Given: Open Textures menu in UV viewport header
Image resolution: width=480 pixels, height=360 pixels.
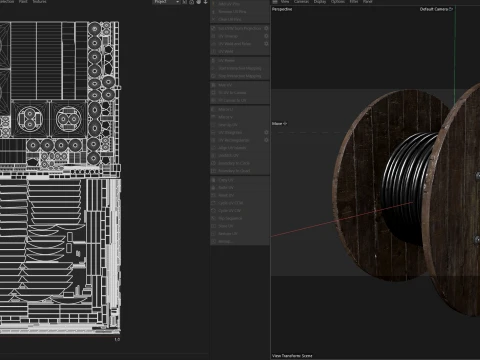Looking at the screenshot, I should point(39,2).
